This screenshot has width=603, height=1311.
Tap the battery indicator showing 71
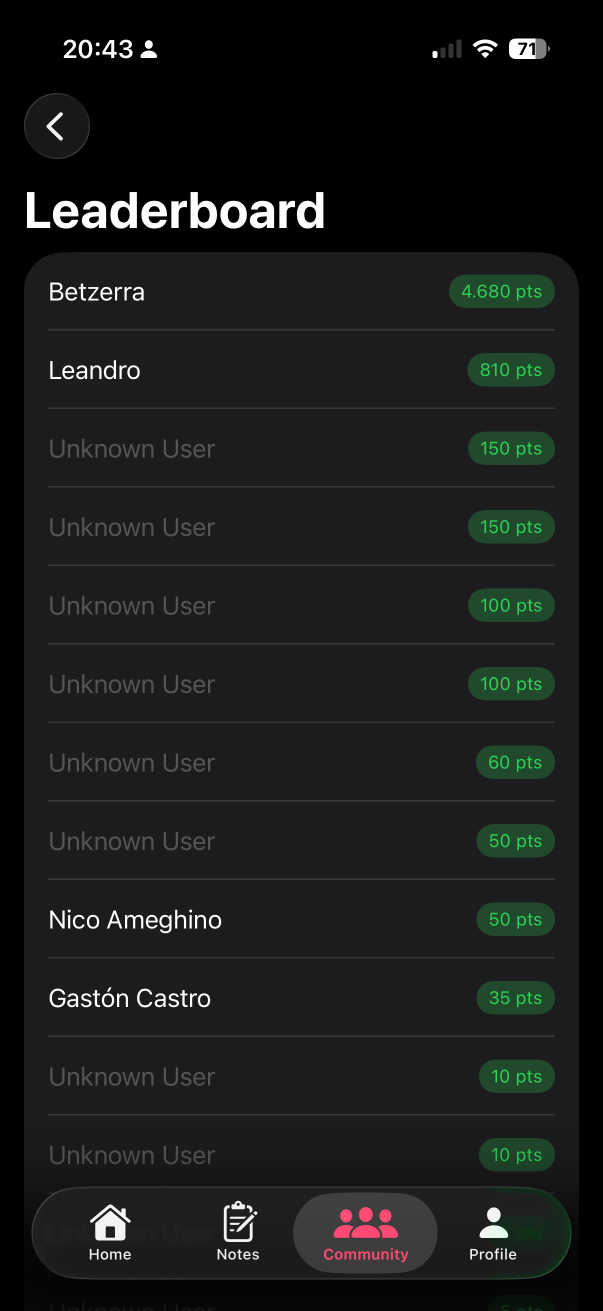[528, 49]
